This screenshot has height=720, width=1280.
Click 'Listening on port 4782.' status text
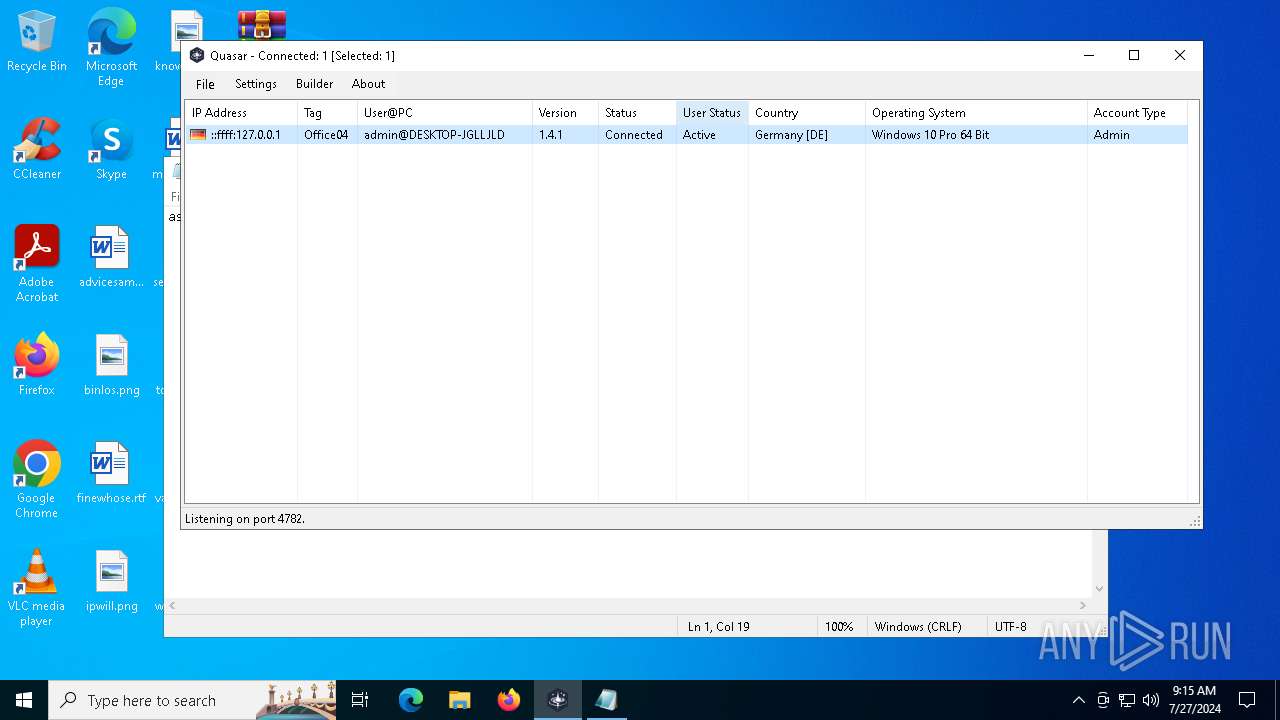coord(245,519)
